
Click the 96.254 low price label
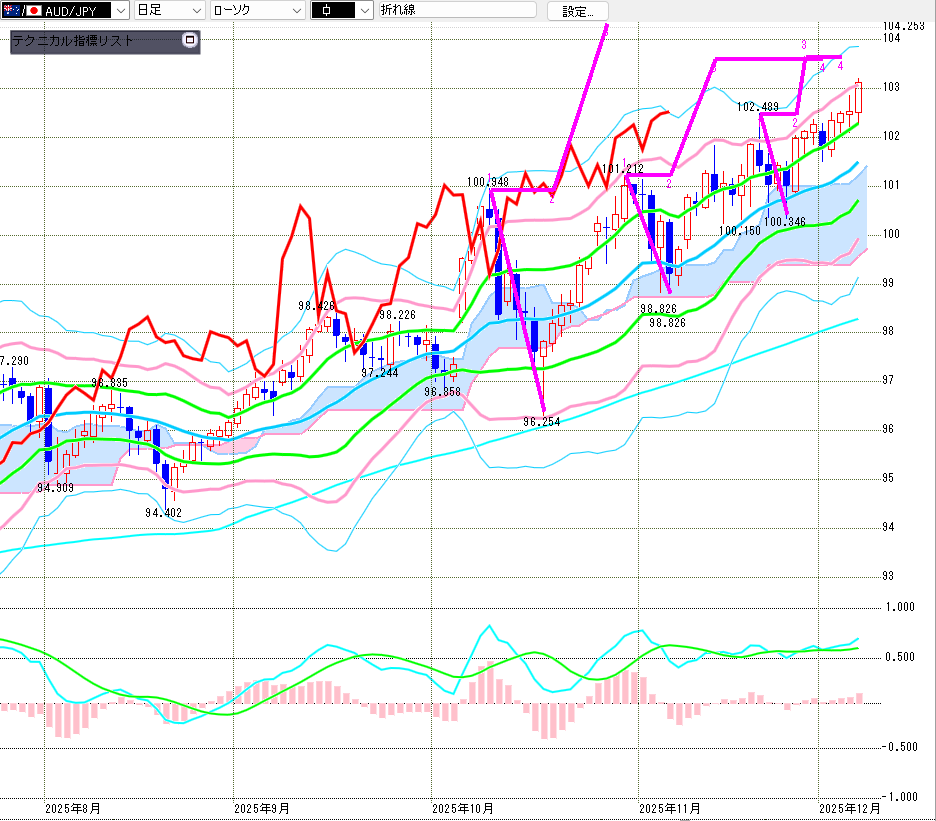coord(541,422)
